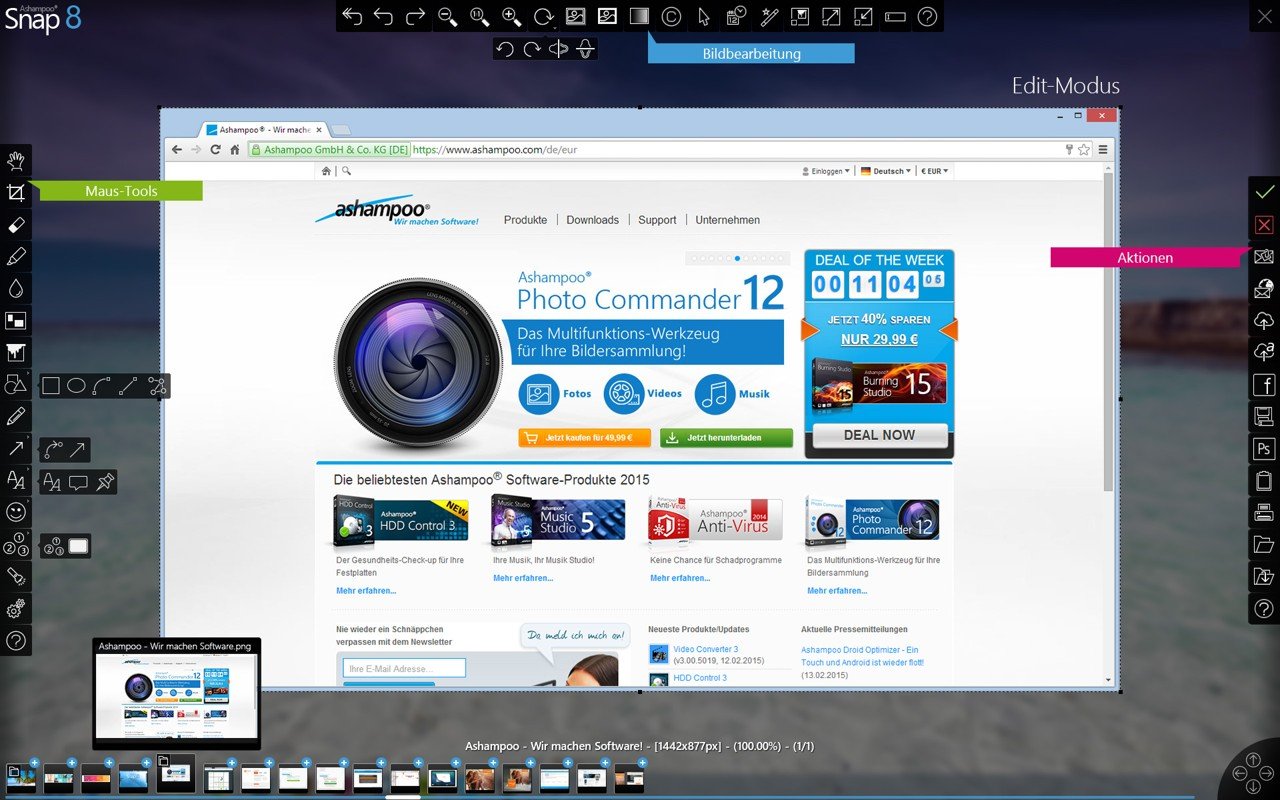Click the white color swatch beside numbering tool
This screenshot has height=800, width=1280.
click(78, 546)
